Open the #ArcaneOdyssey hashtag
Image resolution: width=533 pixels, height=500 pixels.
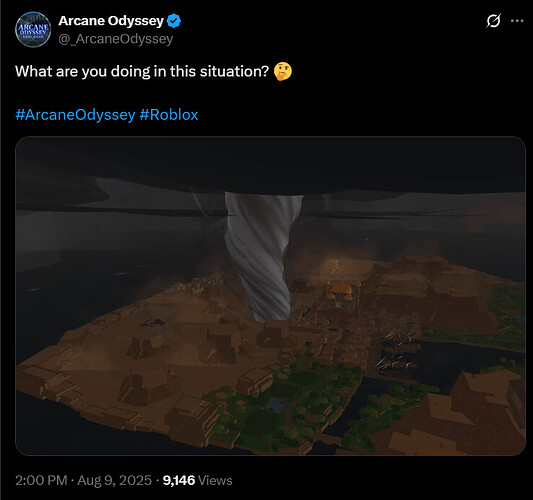[x=75, y=115]
